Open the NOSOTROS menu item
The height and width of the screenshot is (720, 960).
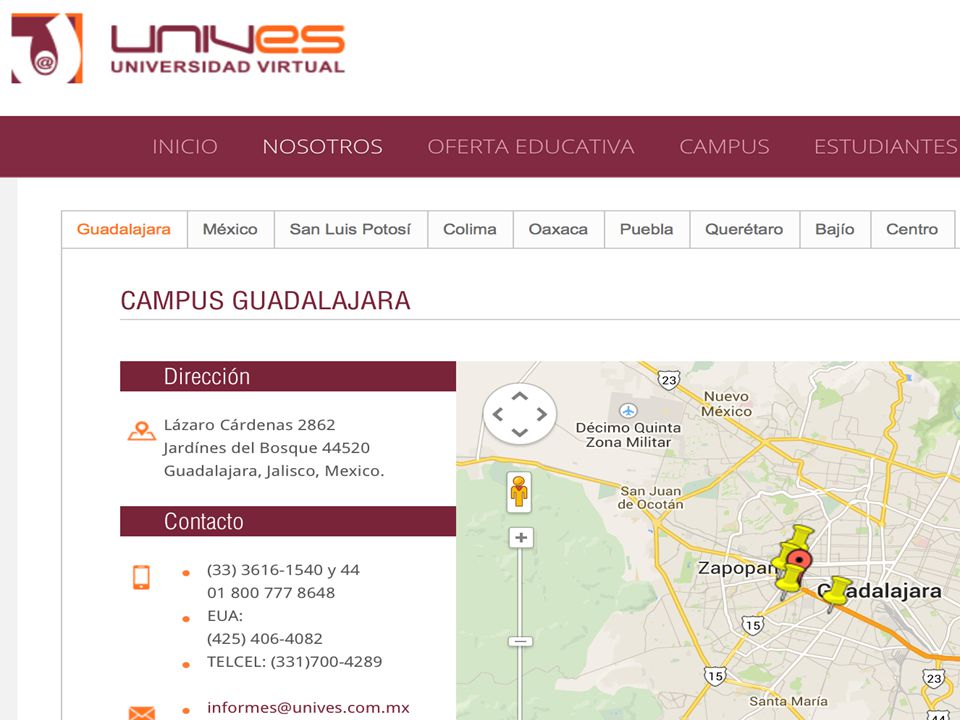coord(323,146)
